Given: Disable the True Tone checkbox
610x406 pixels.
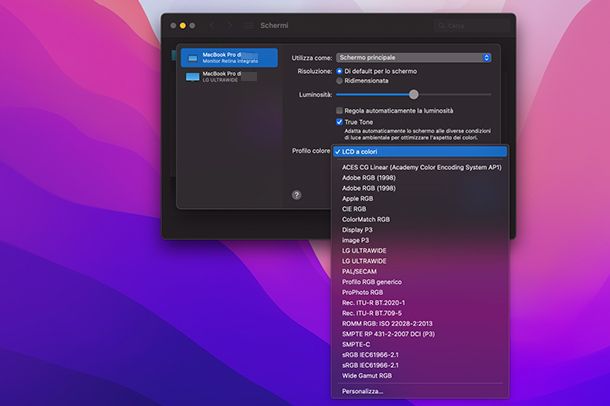Looking at the screenshot, I should click(339, 122).
